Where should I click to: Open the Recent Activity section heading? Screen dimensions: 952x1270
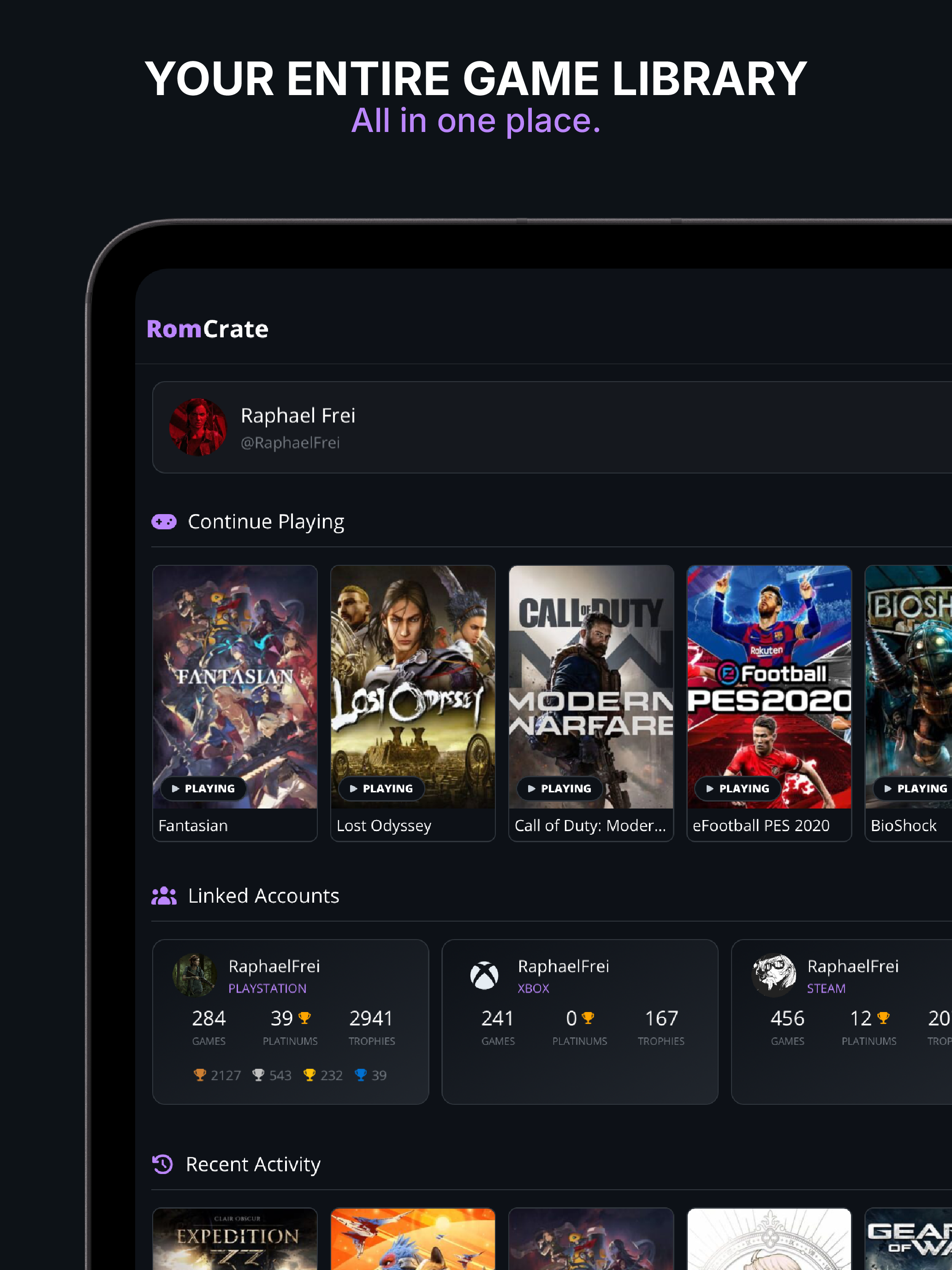pyautogui.click(x=253, y=1164)
